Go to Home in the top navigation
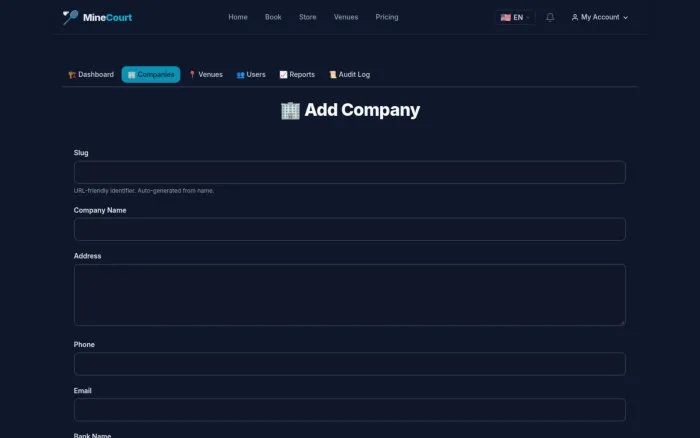The height and width of the screenshot is (438, 700). 238,17
